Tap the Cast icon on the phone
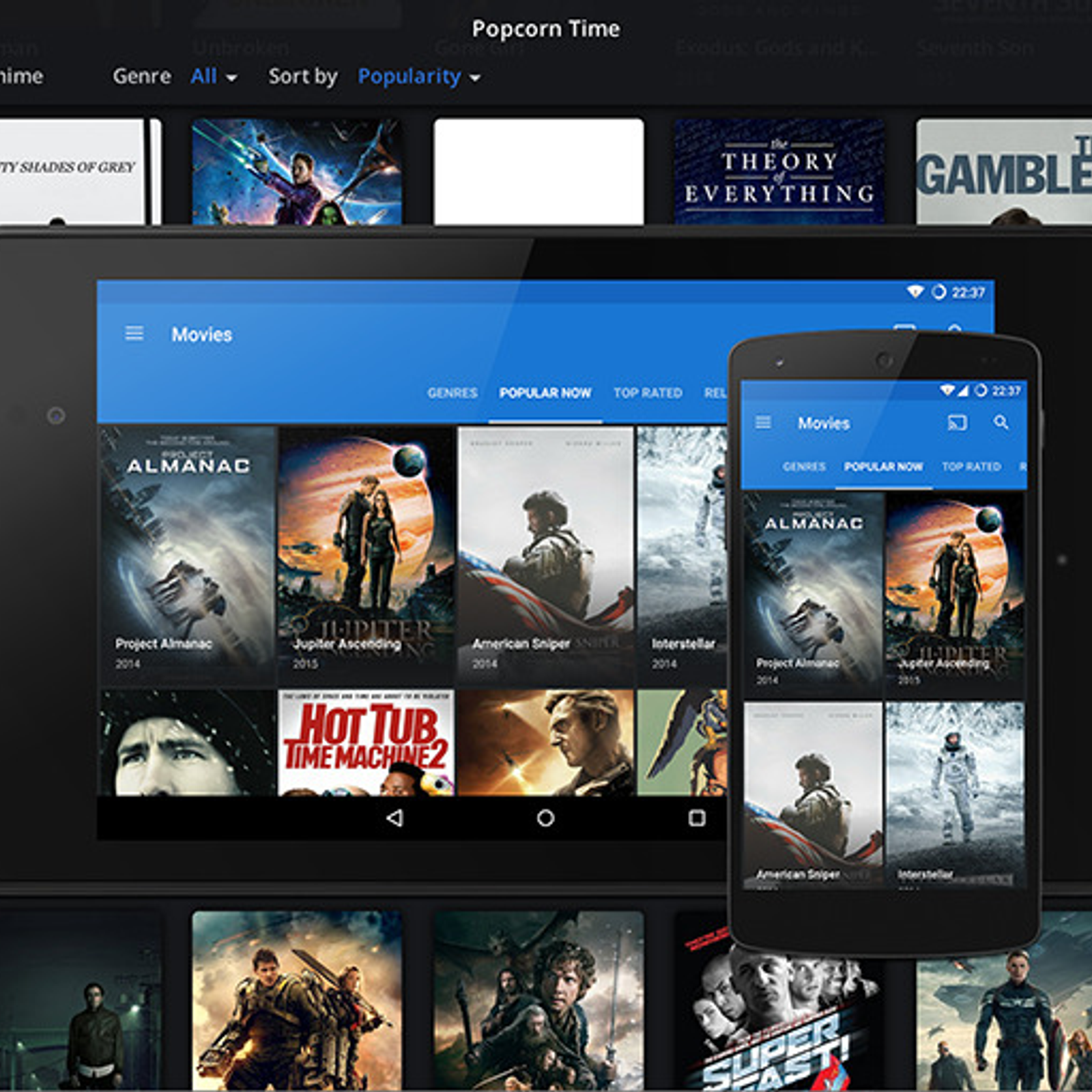The image size is (1092, 1092). pyautogui.click(x=958, y=422)
